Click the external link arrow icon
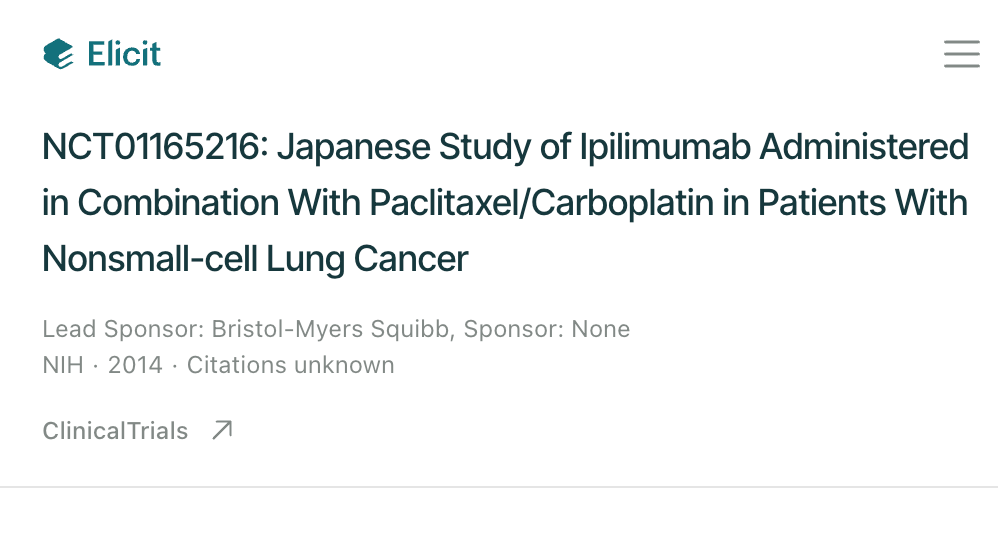 (x=222, y=430)
